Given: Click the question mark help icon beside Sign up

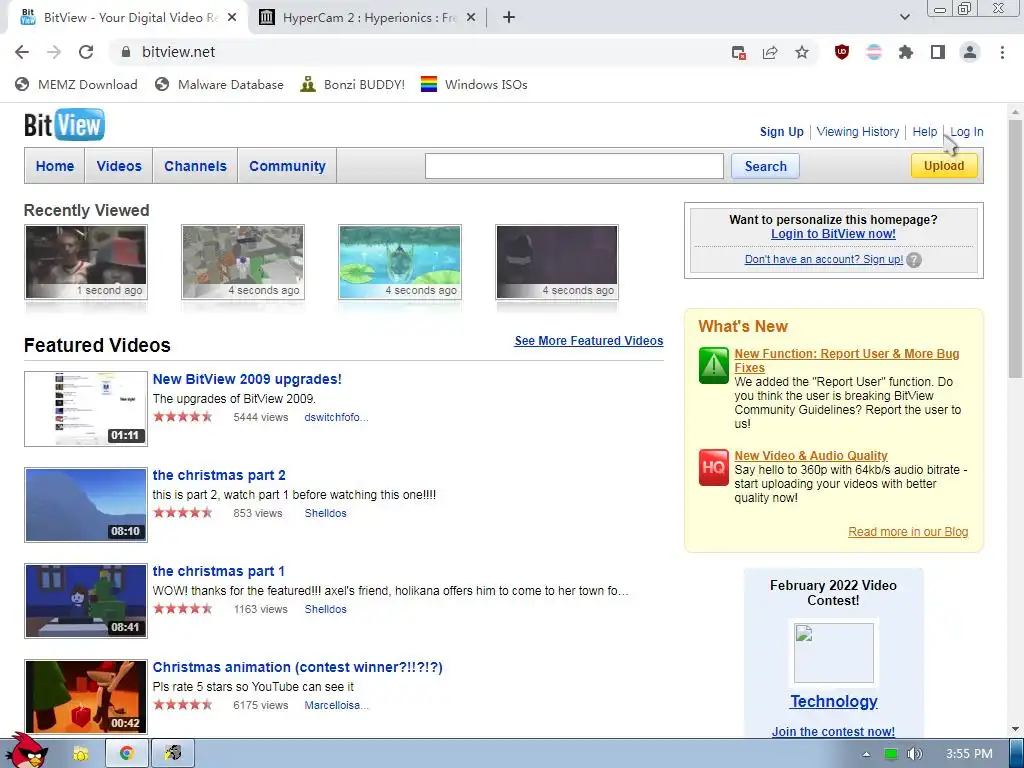Looking at the screenshot, I should point(914,260).
